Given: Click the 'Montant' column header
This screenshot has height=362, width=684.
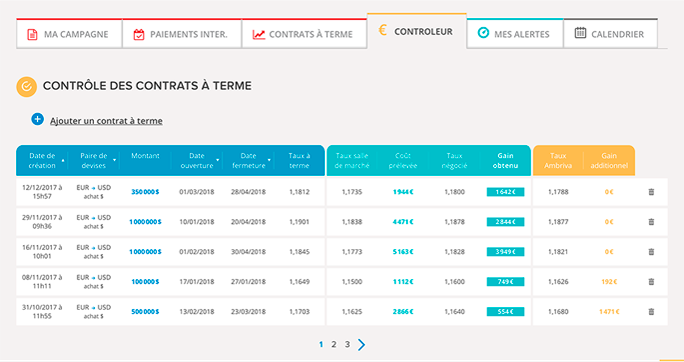Looking at the screenshot, I should [145, 156].
